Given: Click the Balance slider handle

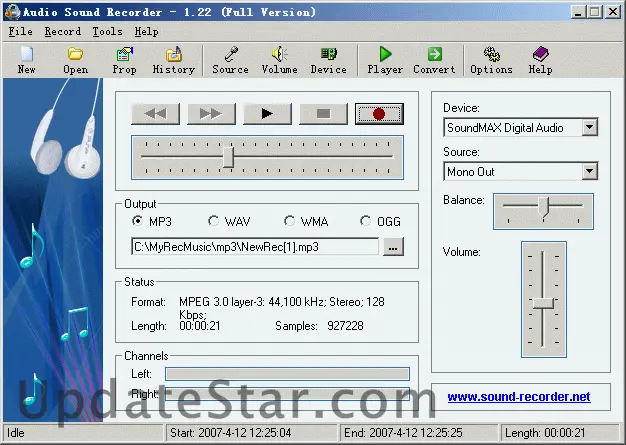Looking at the screenshot, I should point(544,207).
